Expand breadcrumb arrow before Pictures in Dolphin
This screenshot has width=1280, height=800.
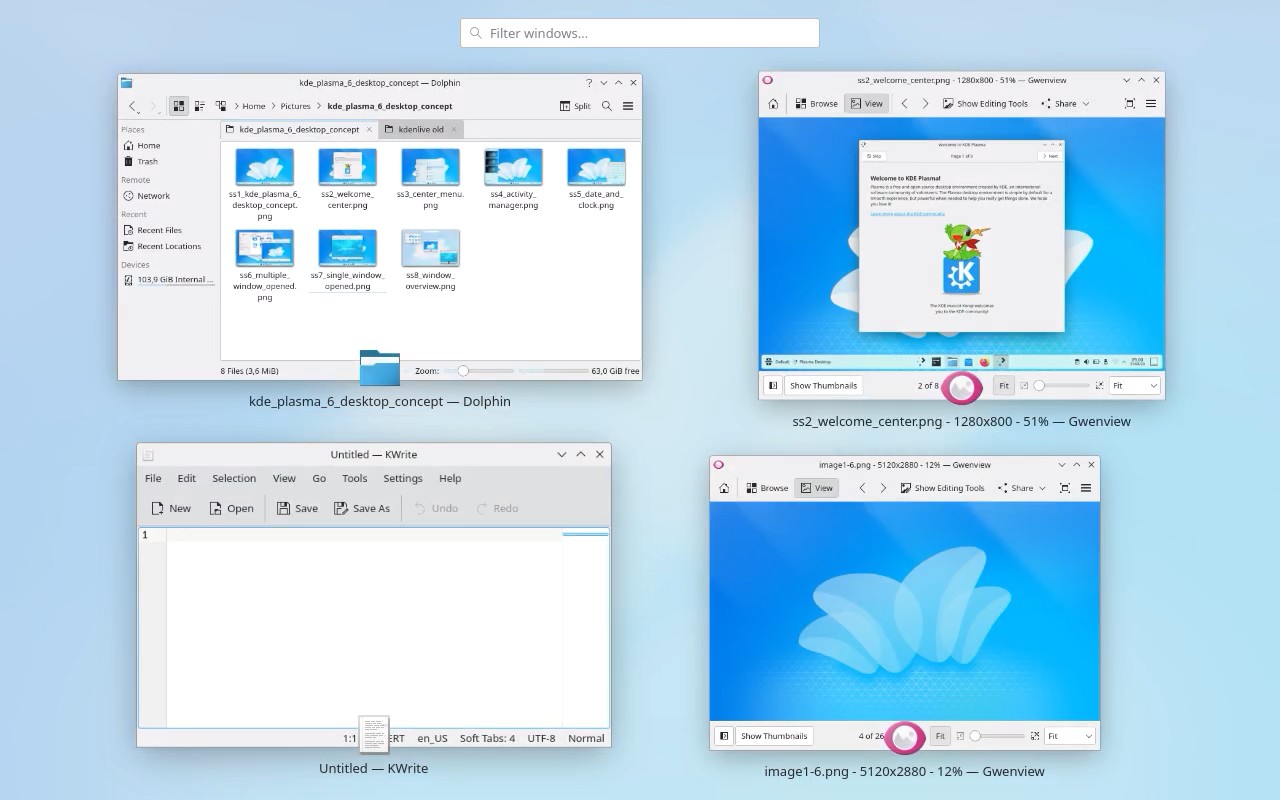(274, 106)
